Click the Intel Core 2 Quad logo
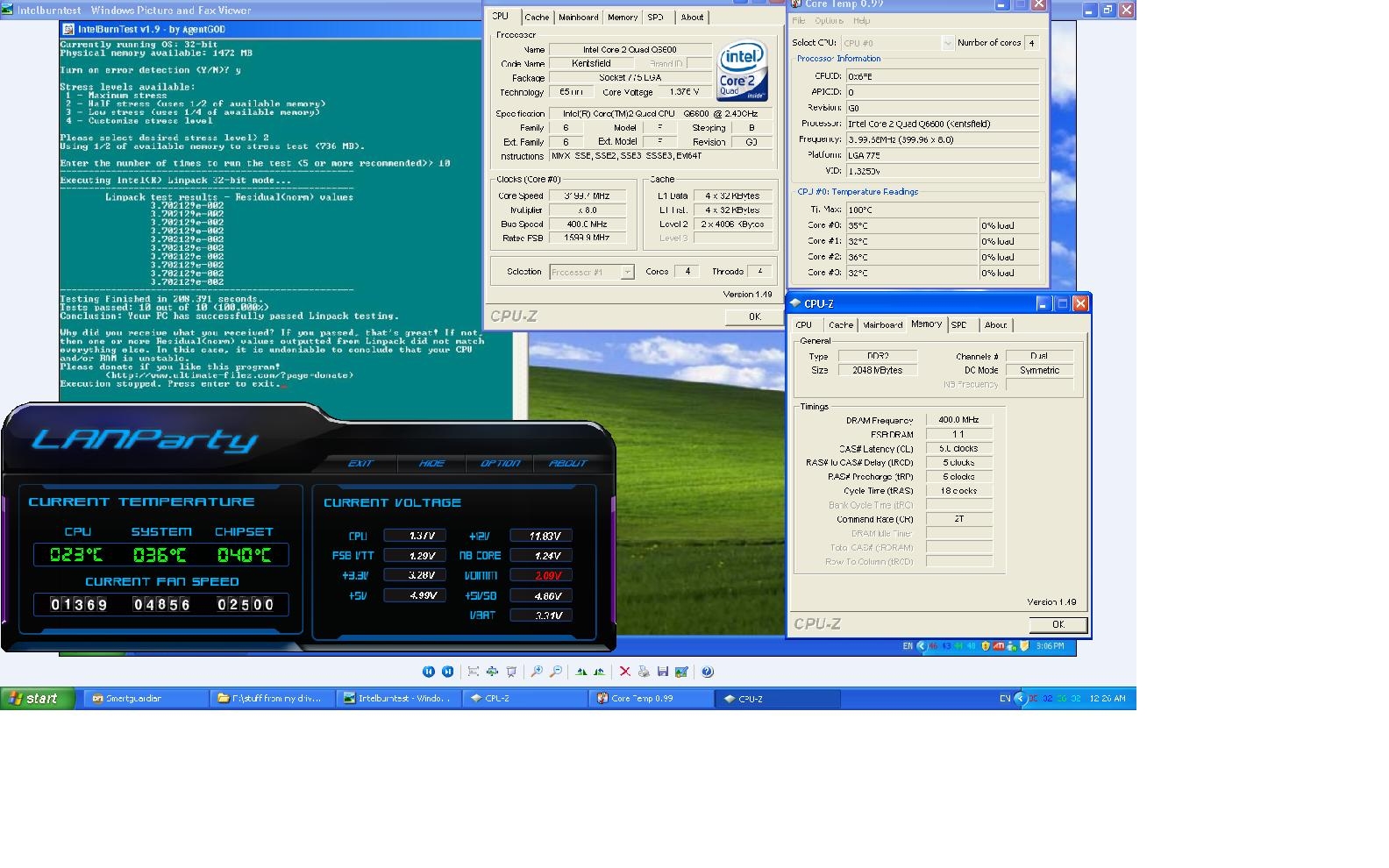This screenshot has width=1389, height=868. coord(743,72)
